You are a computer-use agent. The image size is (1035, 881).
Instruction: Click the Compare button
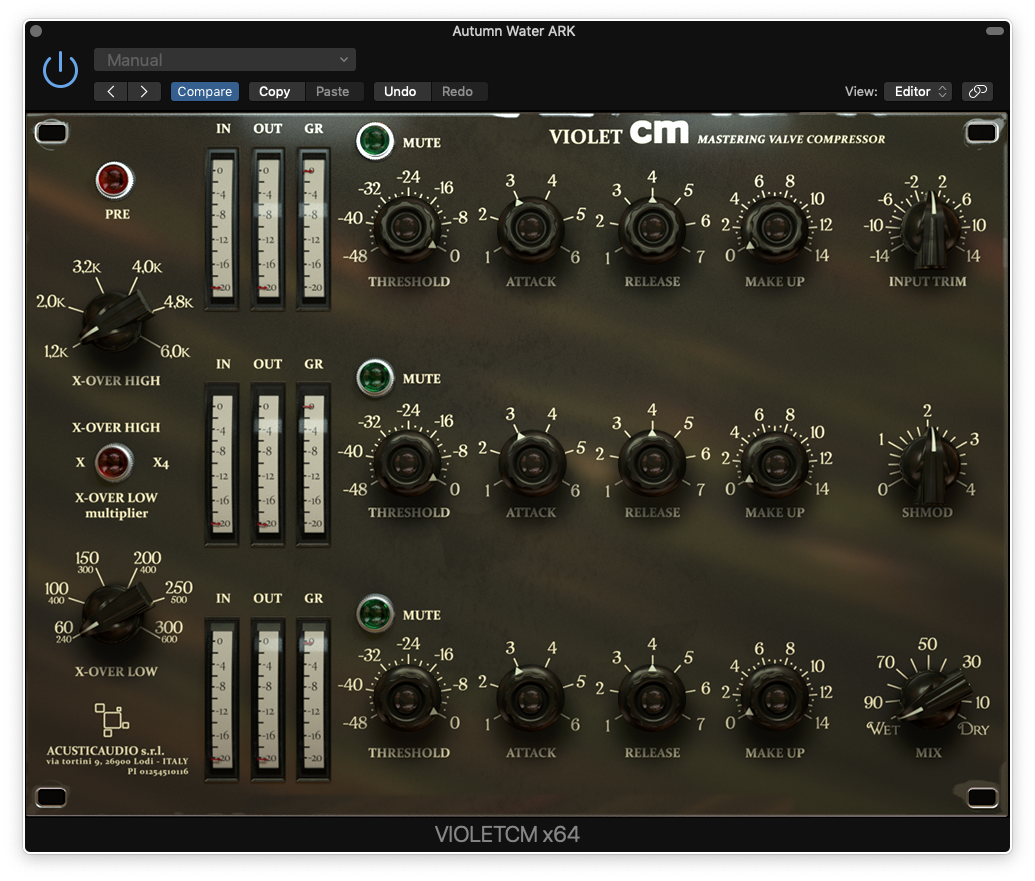pos(205,92)
